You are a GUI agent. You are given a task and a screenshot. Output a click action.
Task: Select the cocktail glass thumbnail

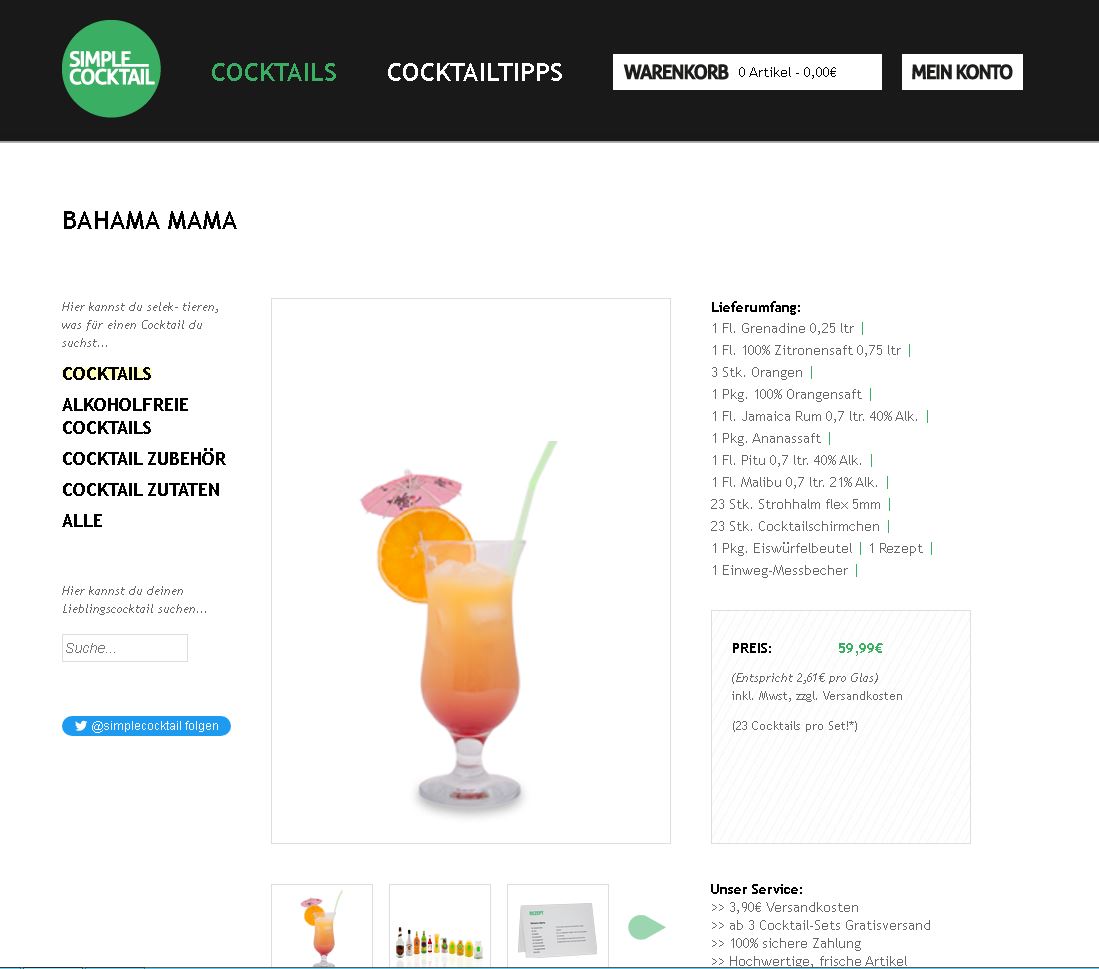coord(322,926)
